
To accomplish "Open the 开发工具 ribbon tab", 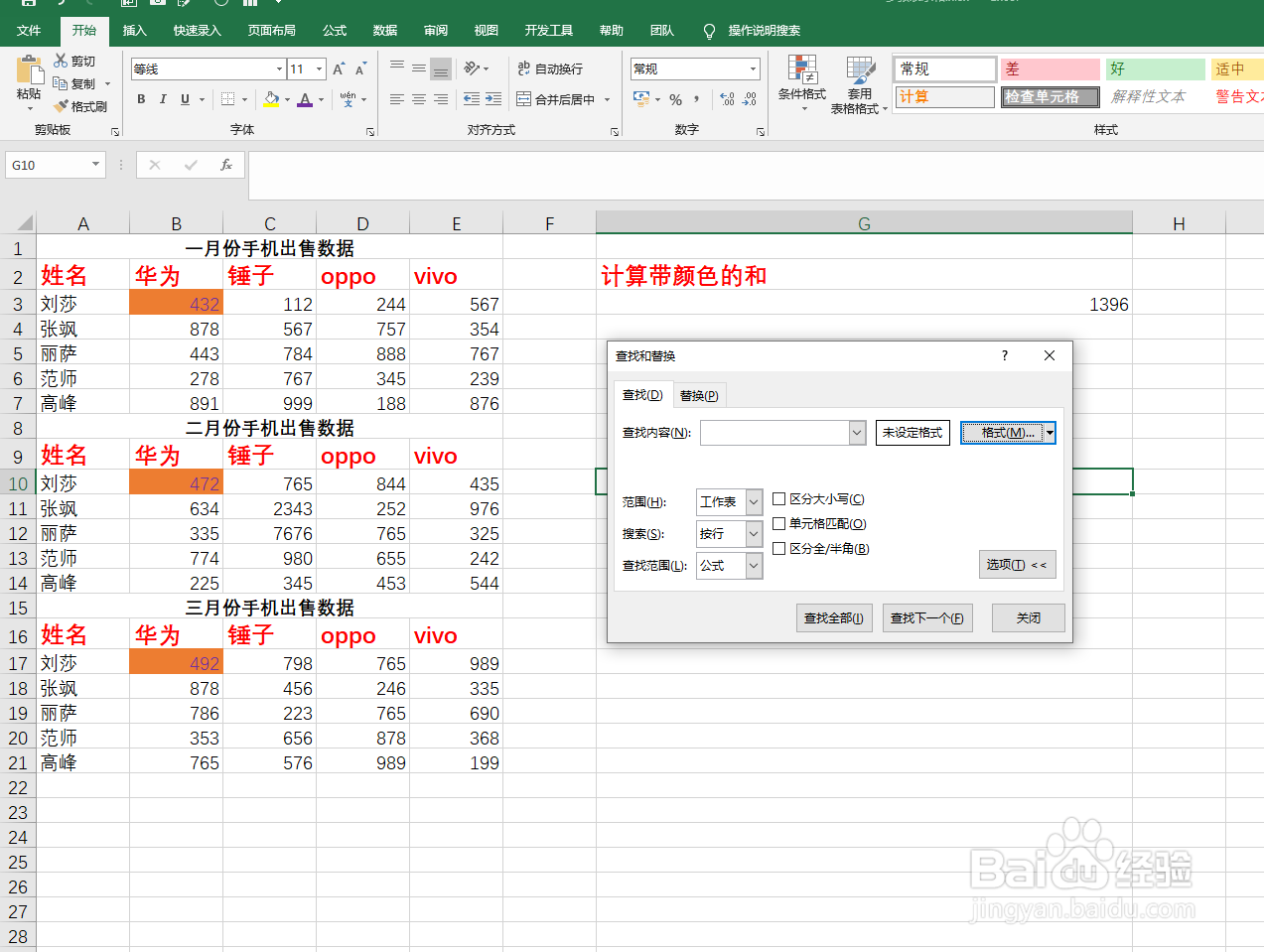I will tap(547, 30).
